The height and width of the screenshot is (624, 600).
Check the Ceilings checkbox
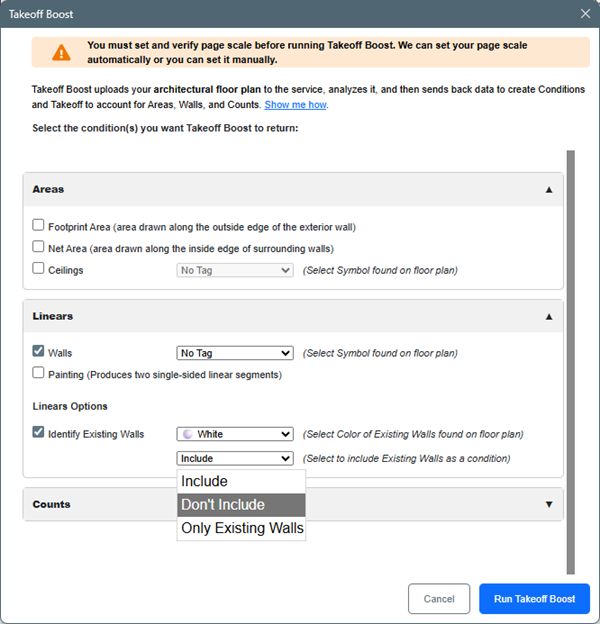tap(38, 268)
